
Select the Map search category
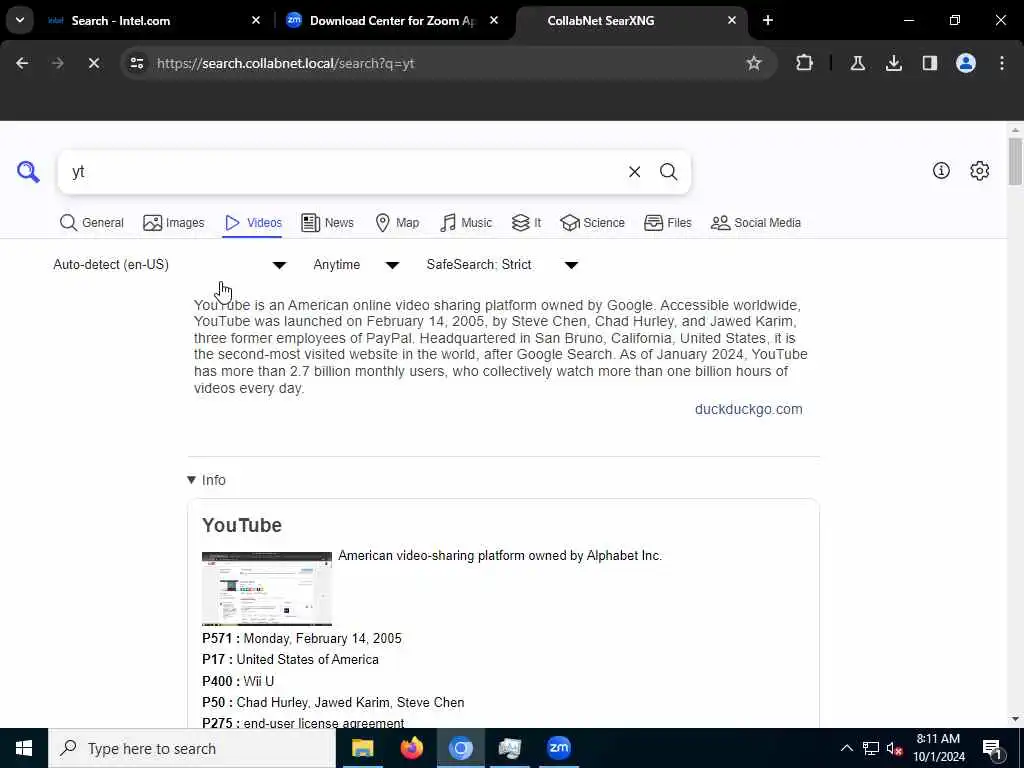tap(397, 223)
